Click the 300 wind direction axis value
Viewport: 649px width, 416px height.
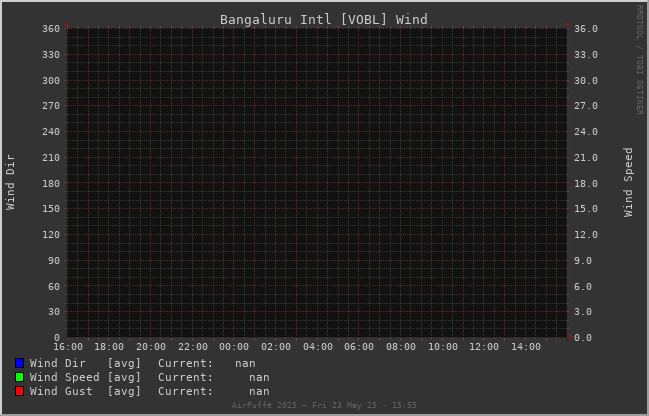(51, 81)
